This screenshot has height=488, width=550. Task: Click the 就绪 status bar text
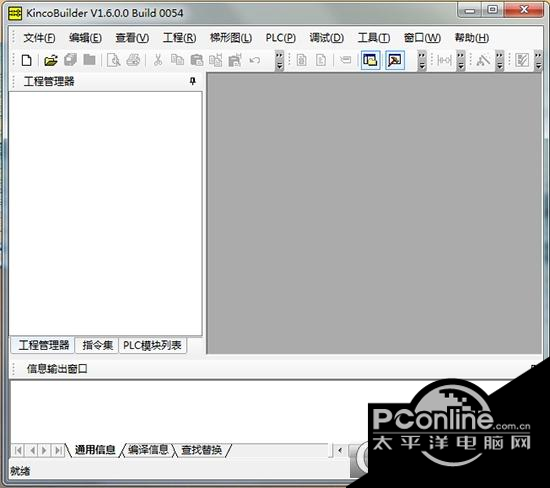(20, 471)
